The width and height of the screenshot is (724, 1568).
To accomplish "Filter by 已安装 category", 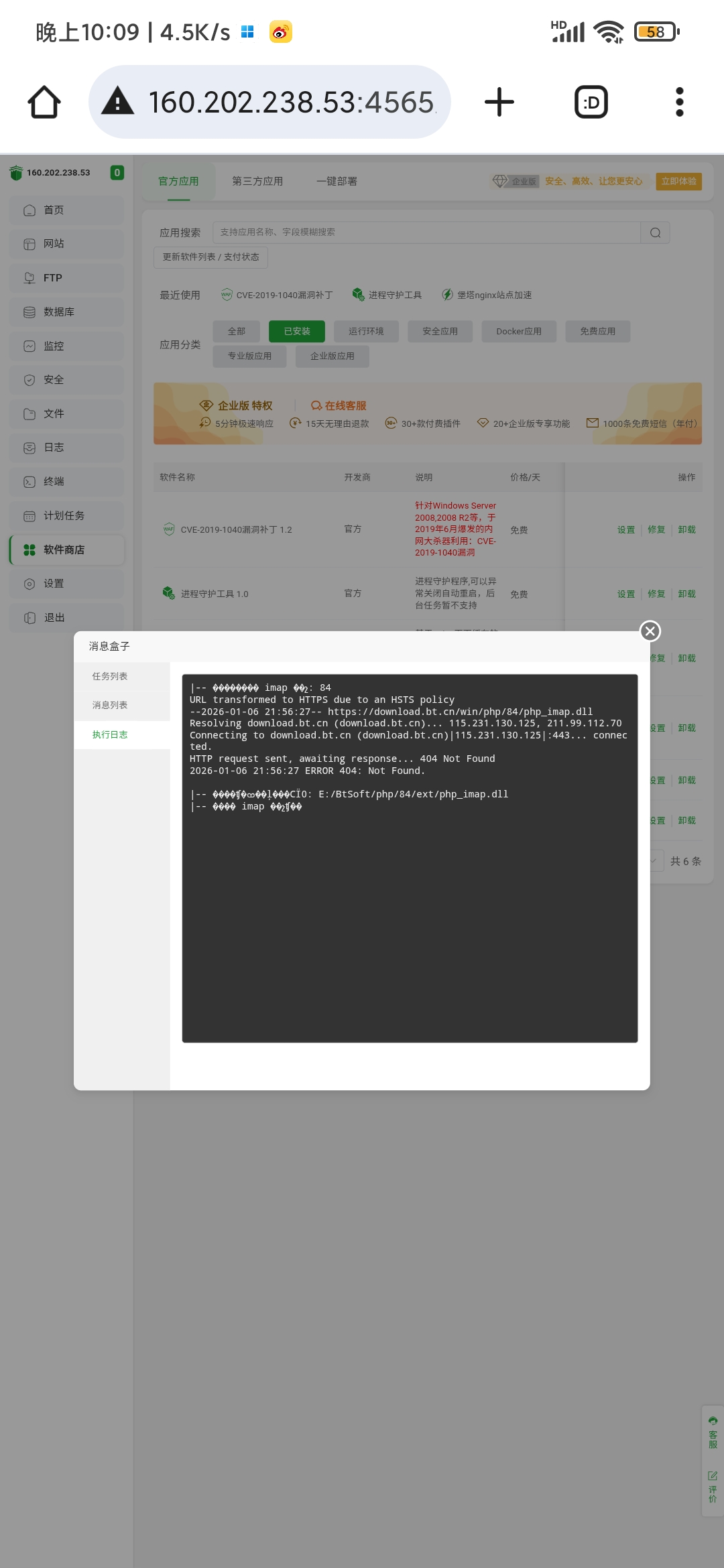I will tap(297, 332).
